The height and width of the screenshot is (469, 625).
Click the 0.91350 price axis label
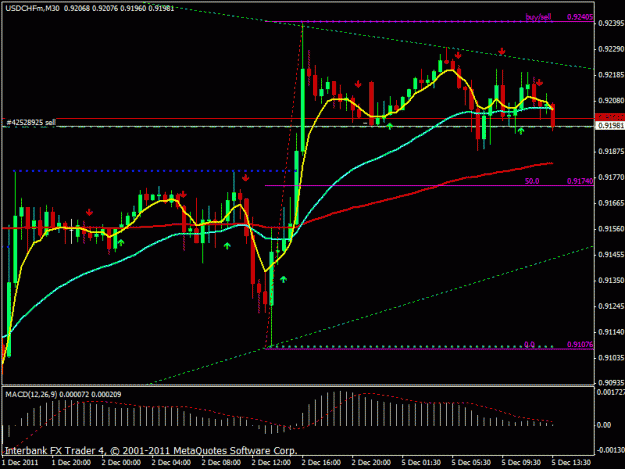click(611, 281)
